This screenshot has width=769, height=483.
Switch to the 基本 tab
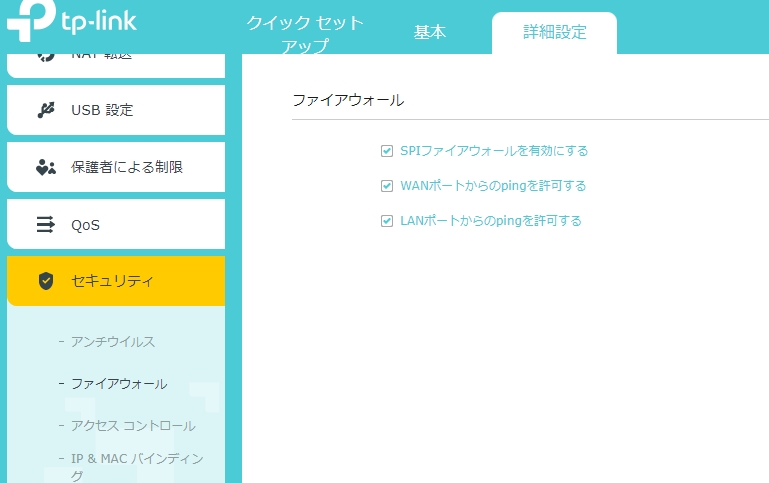pyautogui.click(x=430, y=32)
